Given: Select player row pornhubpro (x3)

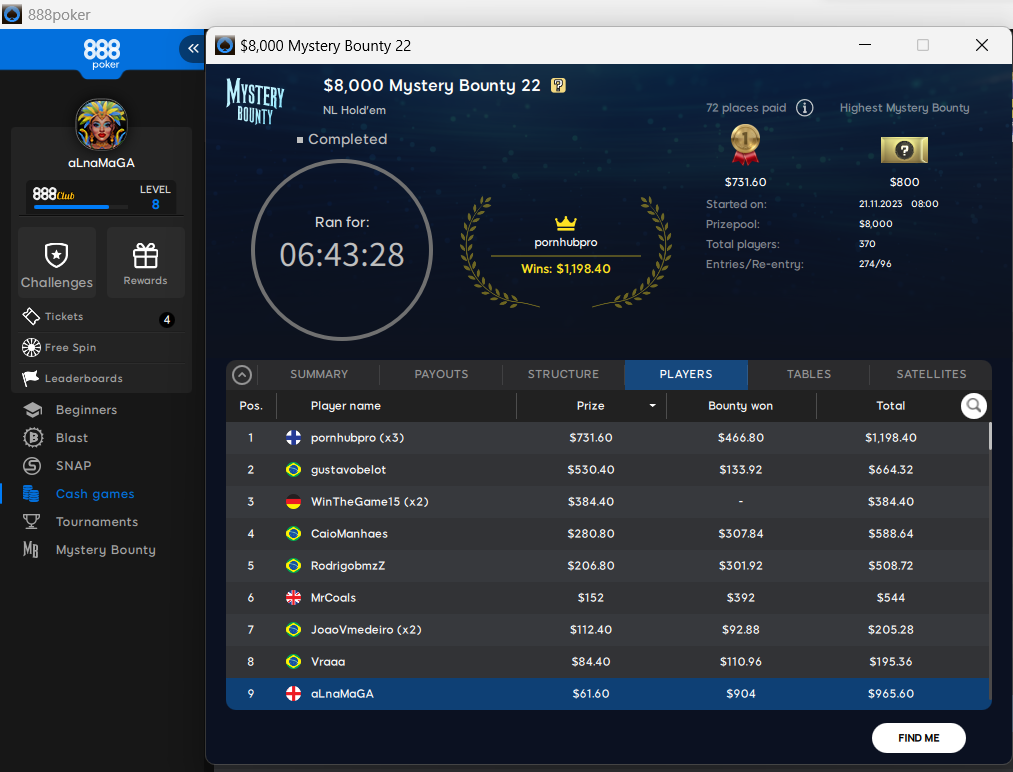Looking at the screenshot, I should pos(607,438).
